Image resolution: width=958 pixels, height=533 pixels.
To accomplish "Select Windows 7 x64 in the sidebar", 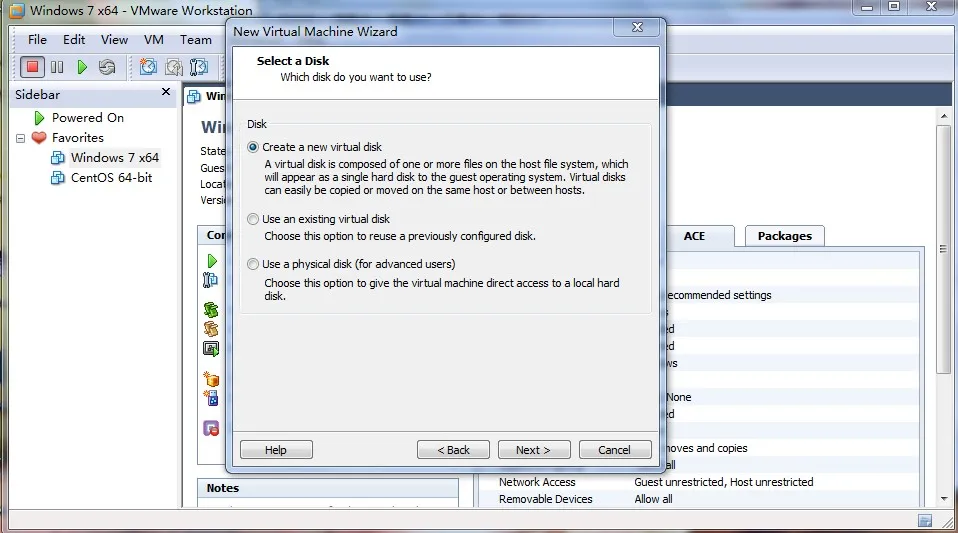I will click(x=115, y=158).
